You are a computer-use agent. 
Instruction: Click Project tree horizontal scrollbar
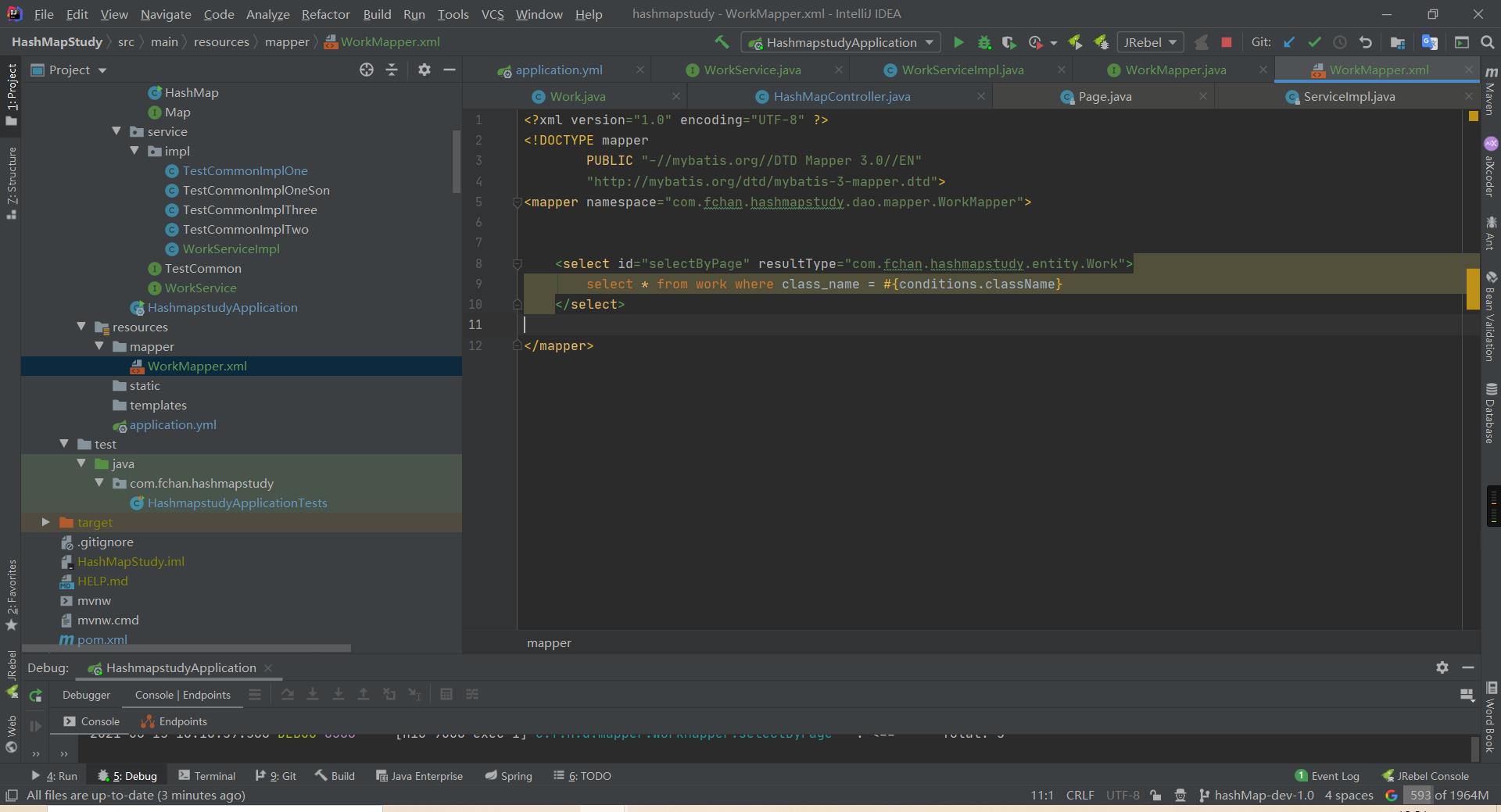[187, 648]
